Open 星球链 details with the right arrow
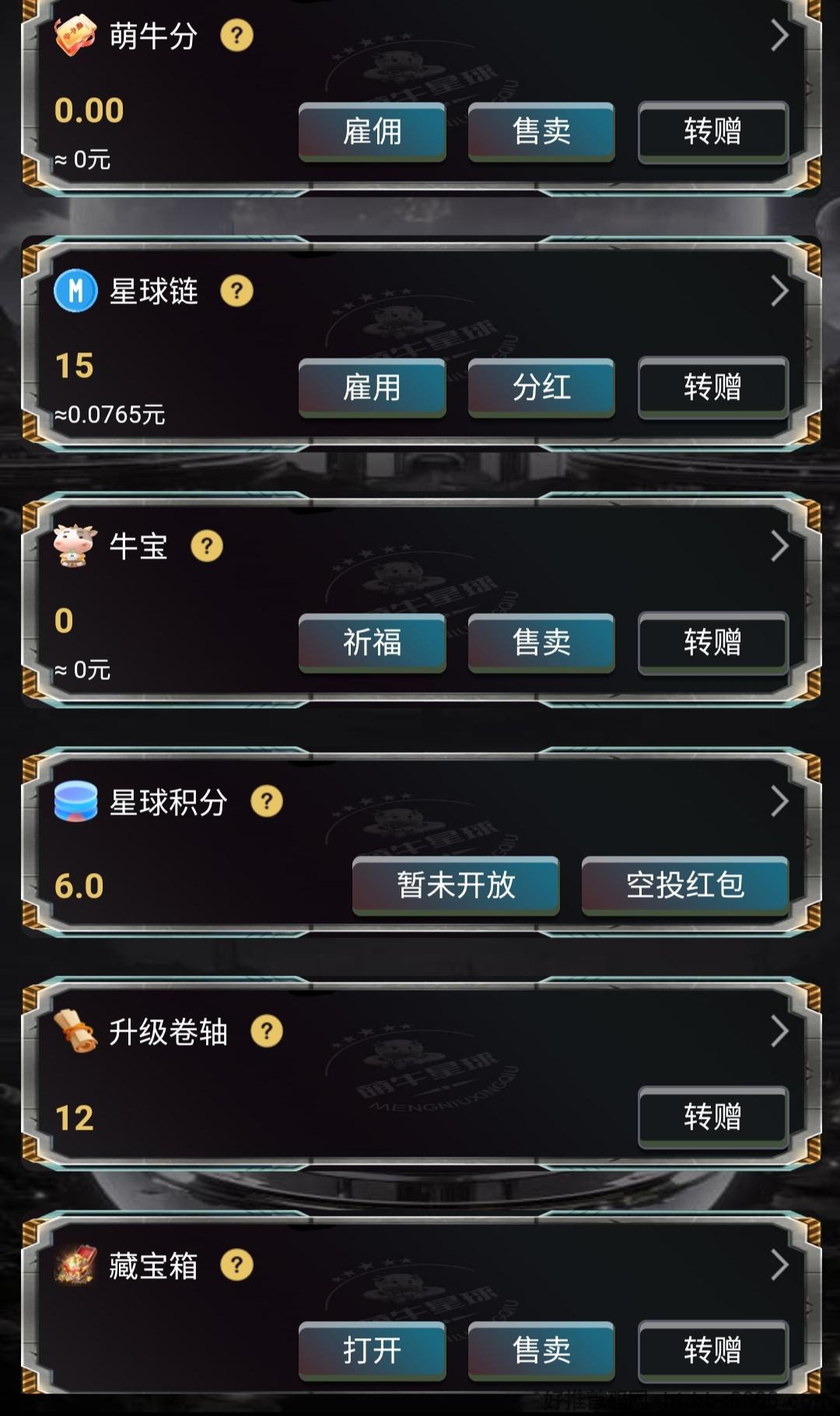840x1416 pixels. coord(779,291)
